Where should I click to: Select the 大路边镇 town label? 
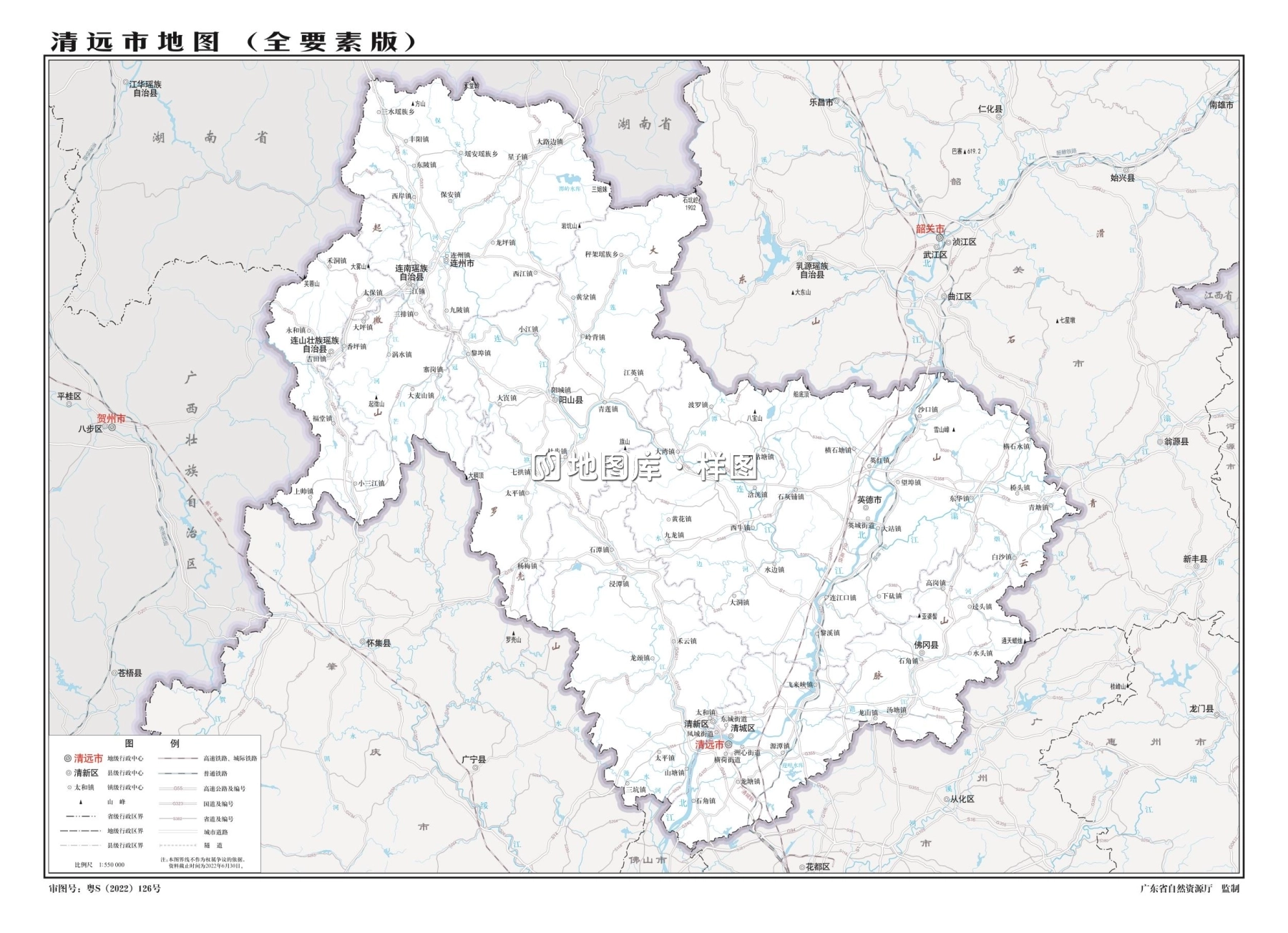550,142
